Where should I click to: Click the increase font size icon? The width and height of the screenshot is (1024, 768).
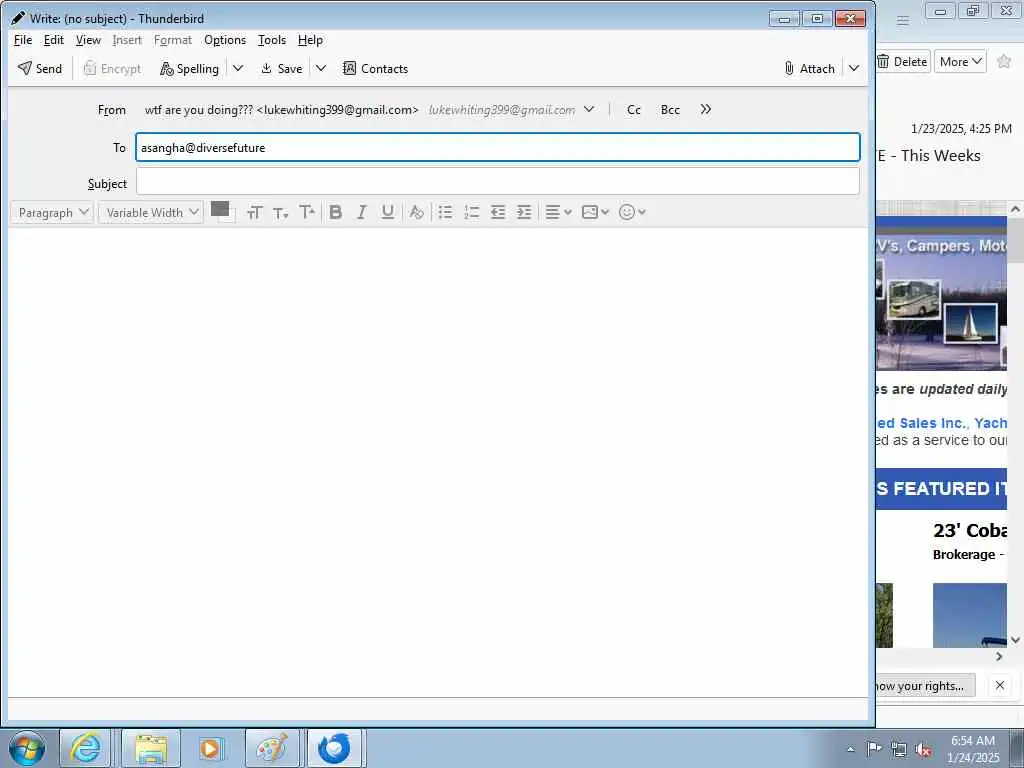pyautogui.click(x=307, y=212)
